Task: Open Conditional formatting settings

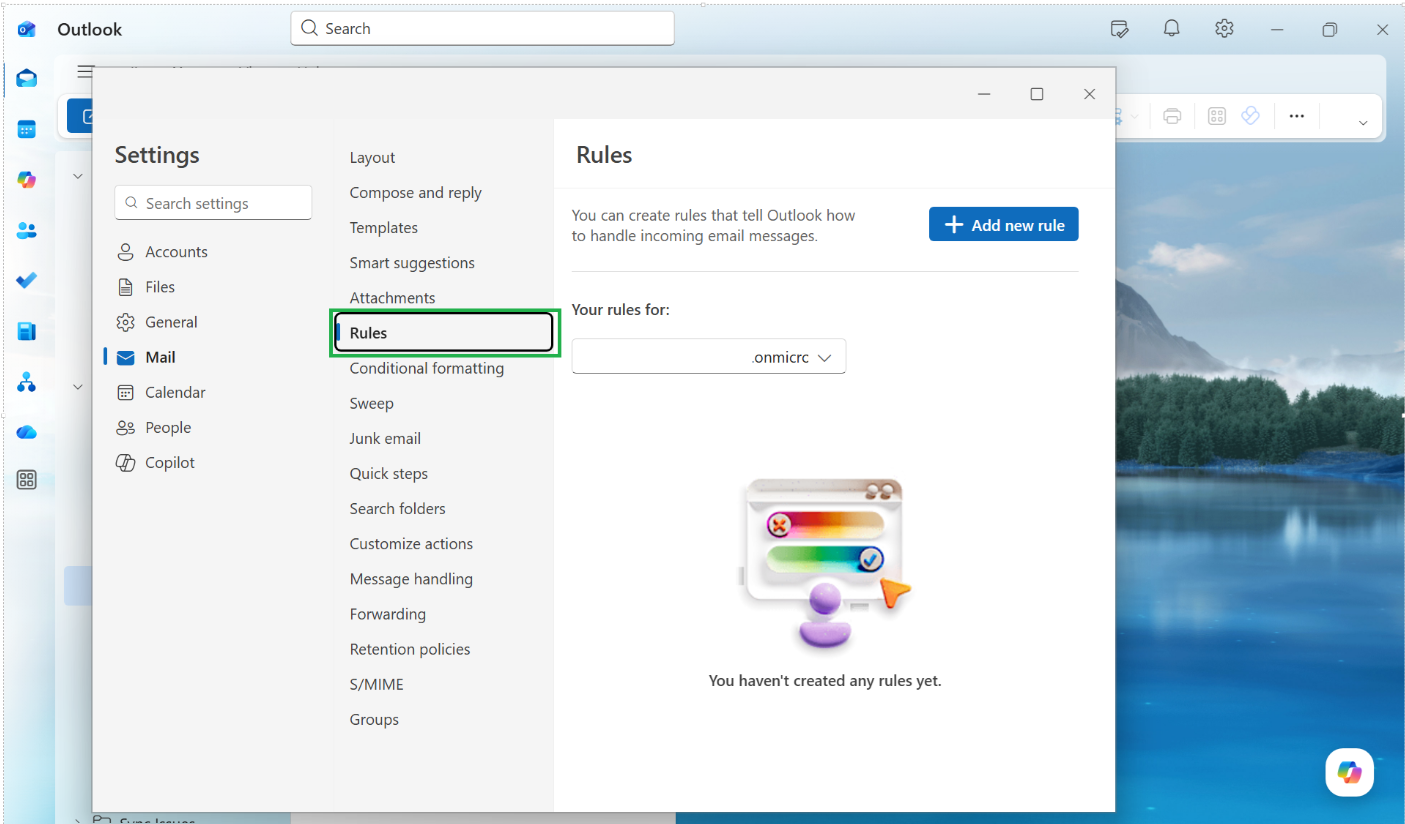Action: 427,368
